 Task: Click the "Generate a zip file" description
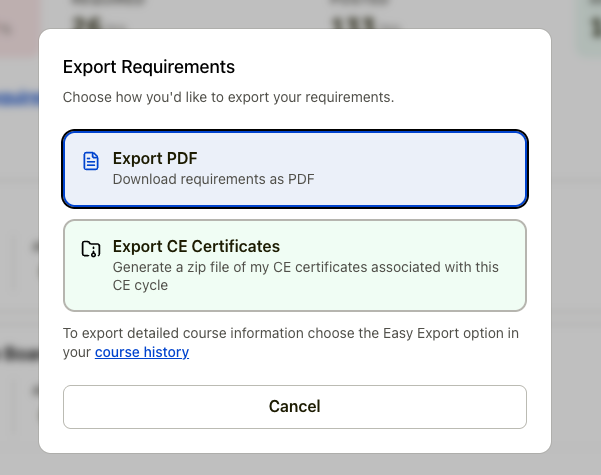click(305, 268)
